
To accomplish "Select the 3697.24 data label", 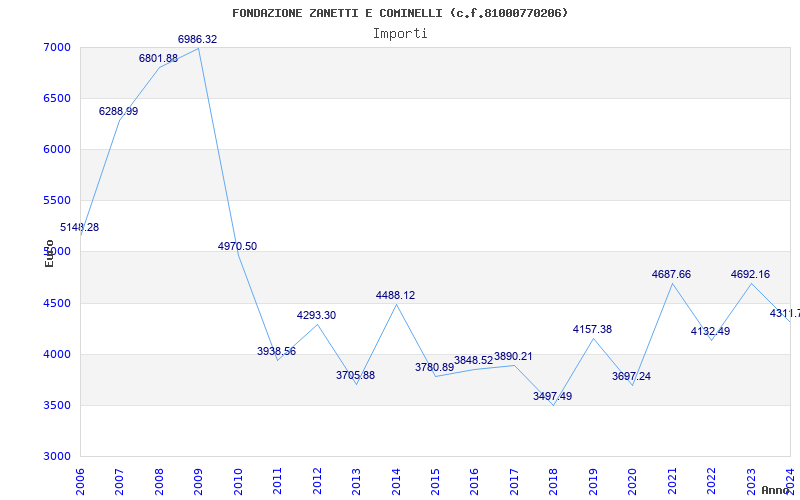I will (632, 377).
